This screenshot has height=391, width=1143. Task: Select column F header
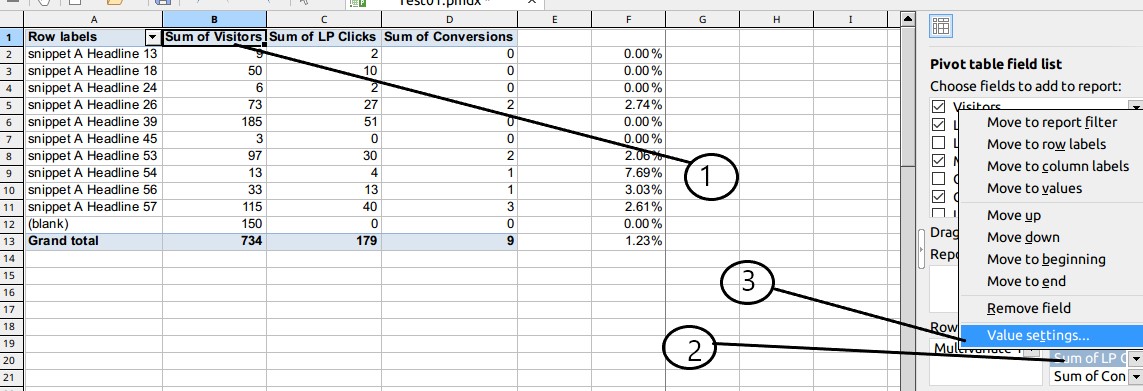pyautogui.click(x=628, y=20)
